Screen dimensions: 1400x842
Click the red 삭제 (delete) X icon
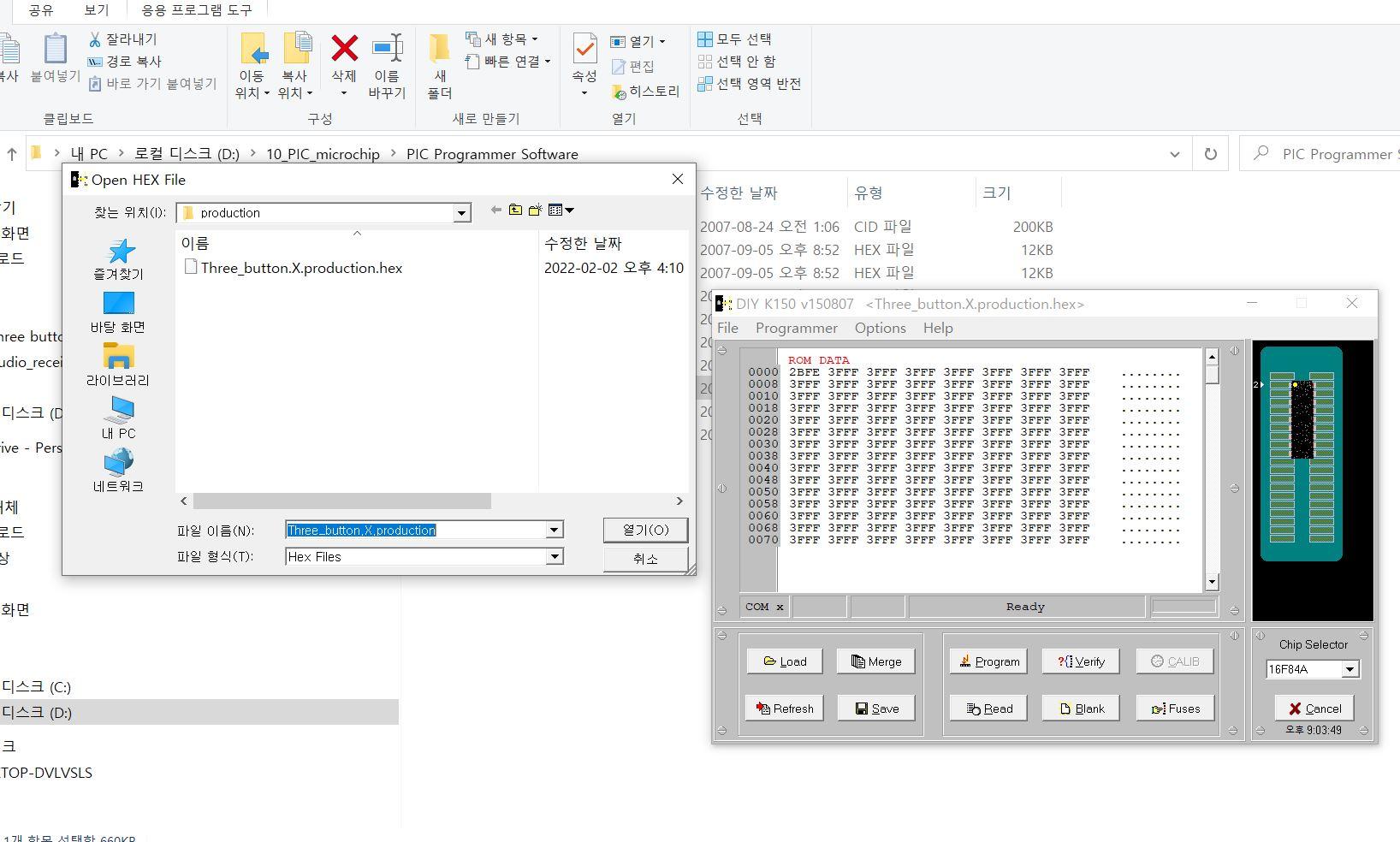pos(344,49)
